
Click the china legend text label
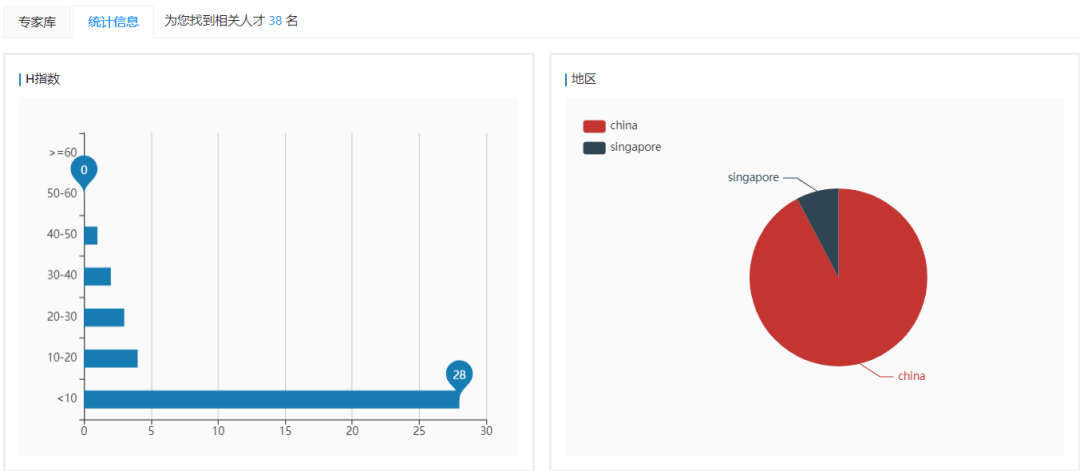coord(624,126)
